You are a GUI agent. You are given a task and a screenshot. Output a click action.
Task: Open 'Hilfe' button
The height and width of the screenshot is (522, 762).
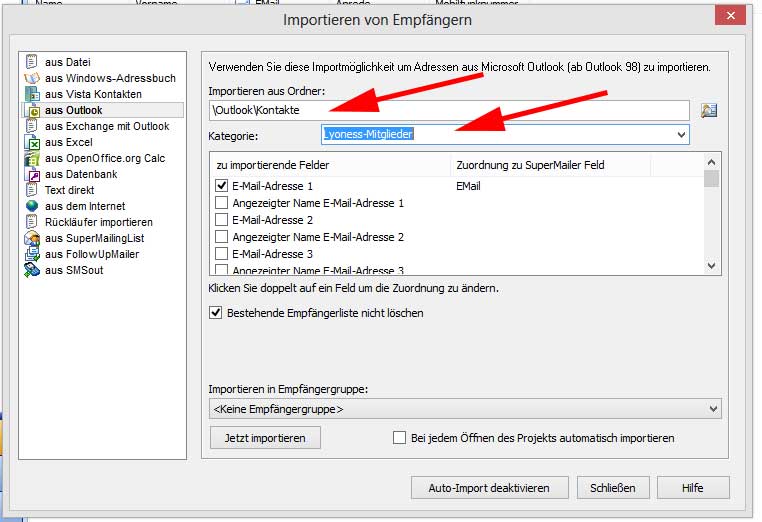693,487
